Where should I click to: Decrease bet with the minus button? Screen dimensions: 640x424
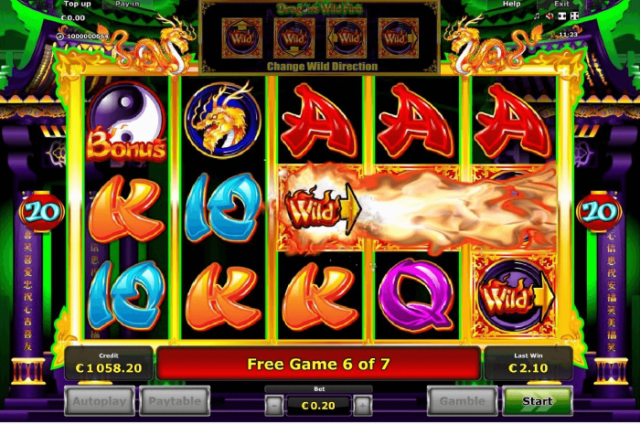point(274,405)
